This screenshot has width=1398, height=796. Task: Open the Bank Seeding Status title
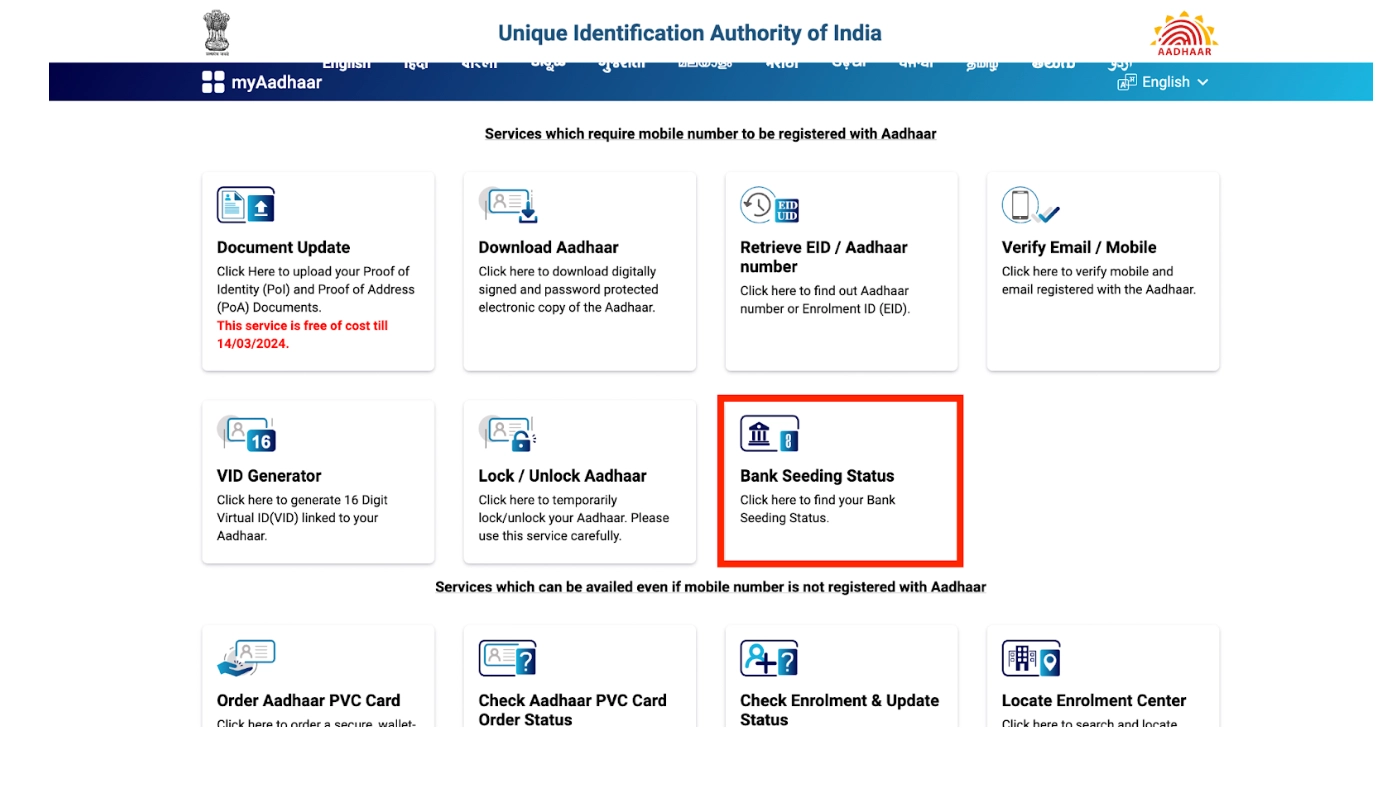(817, 476)
